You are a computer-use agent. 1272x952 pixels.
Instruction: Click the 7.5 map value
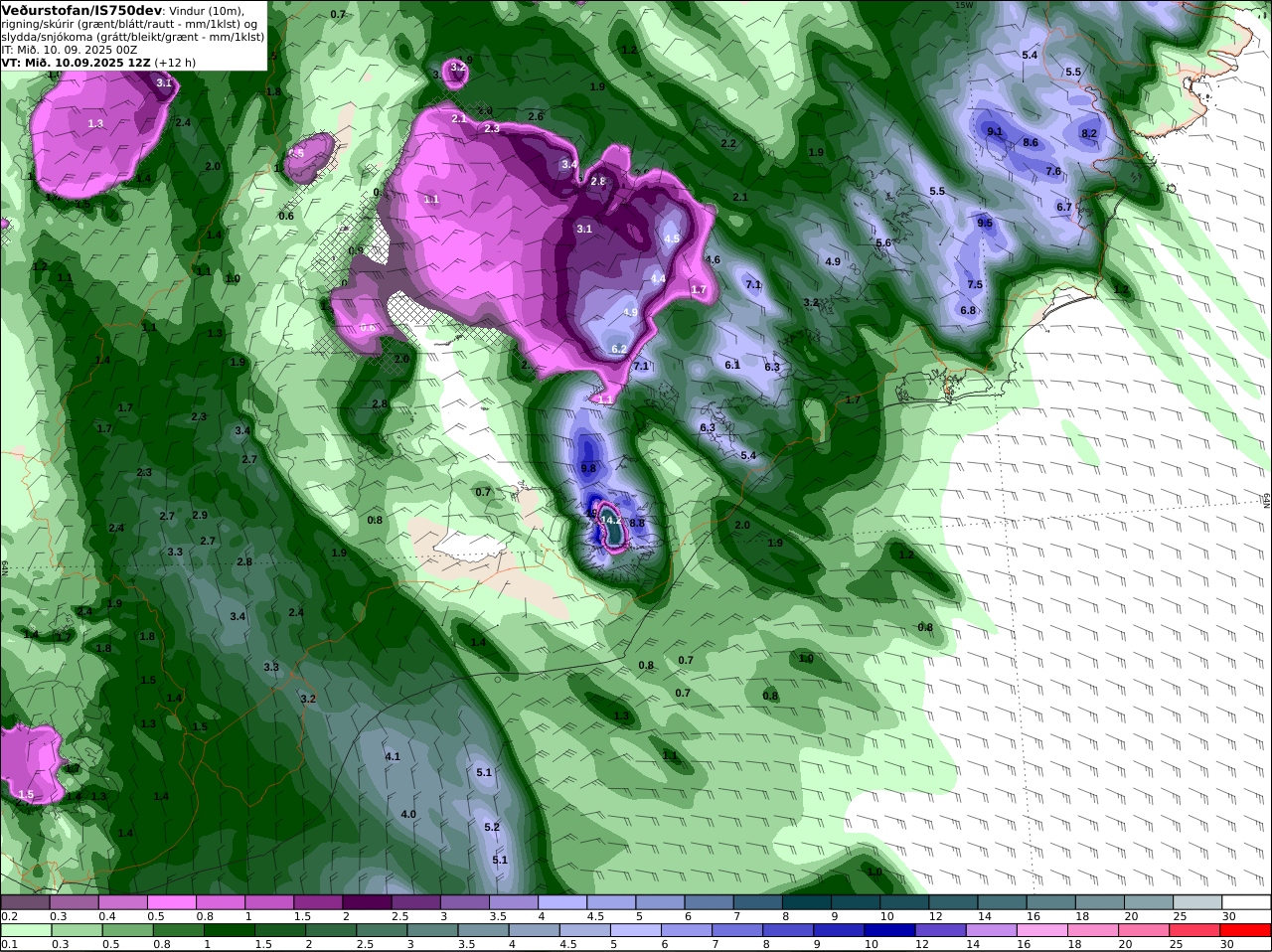(975, 284)
